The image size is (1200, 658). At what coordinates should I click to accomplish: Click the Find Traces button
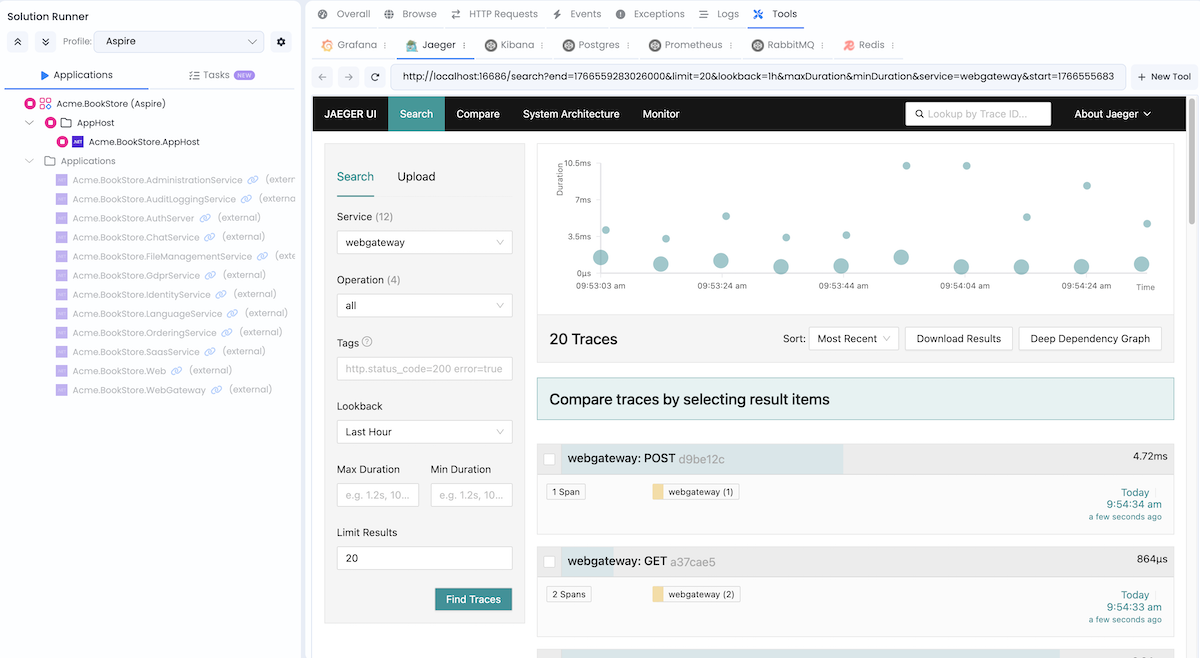(473, 599)
